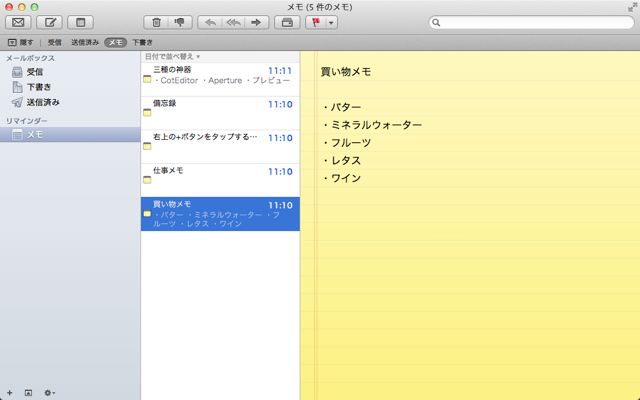Click the ・バター line in the note
Image resolution: width=640 pixels, height=400 pixels.
[341, 107]
